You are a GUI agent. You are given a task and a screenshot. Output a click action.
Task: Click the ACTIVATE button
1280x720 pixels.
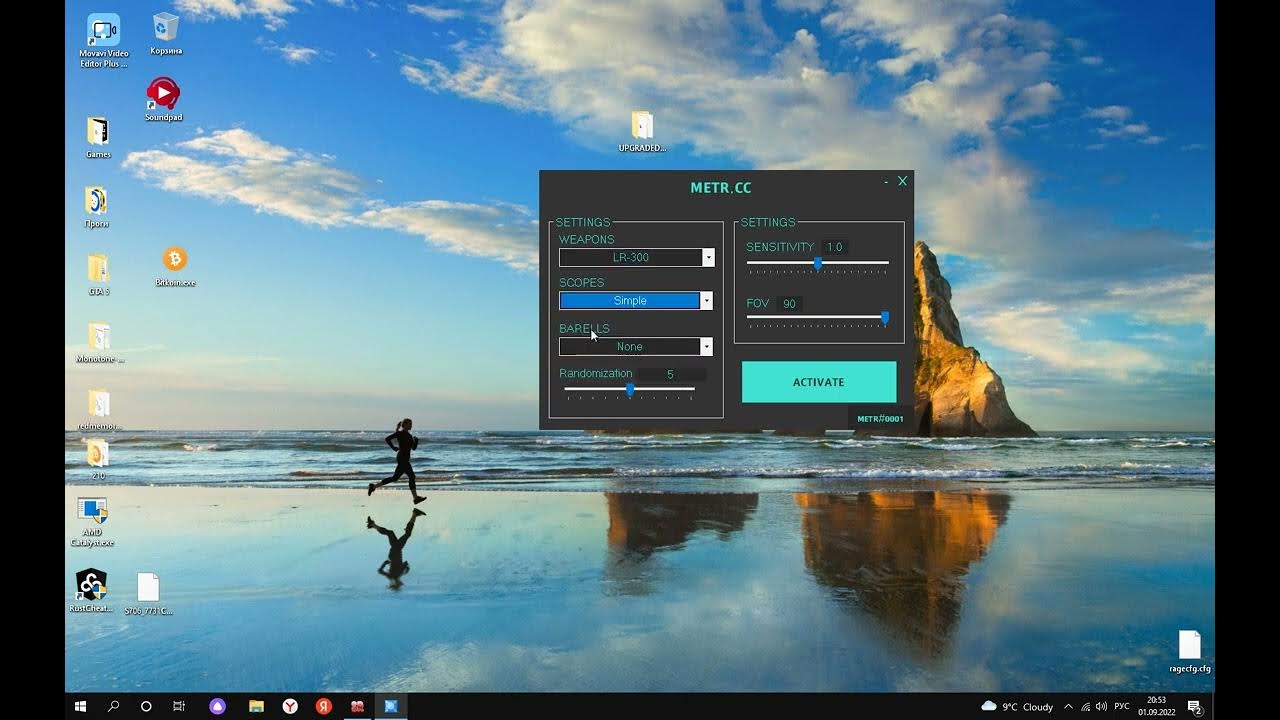pyautogui.click(x=819, y=382)
